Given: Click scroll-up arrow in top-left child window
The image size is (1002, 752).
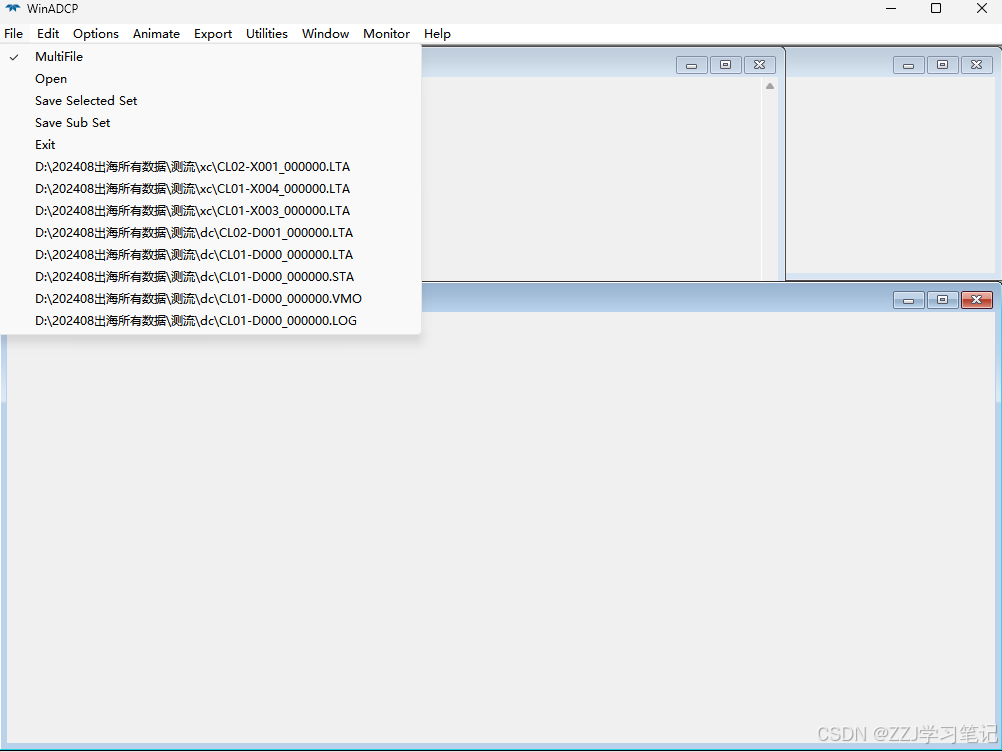Looking at the screenshot, I should coord(770,86).
